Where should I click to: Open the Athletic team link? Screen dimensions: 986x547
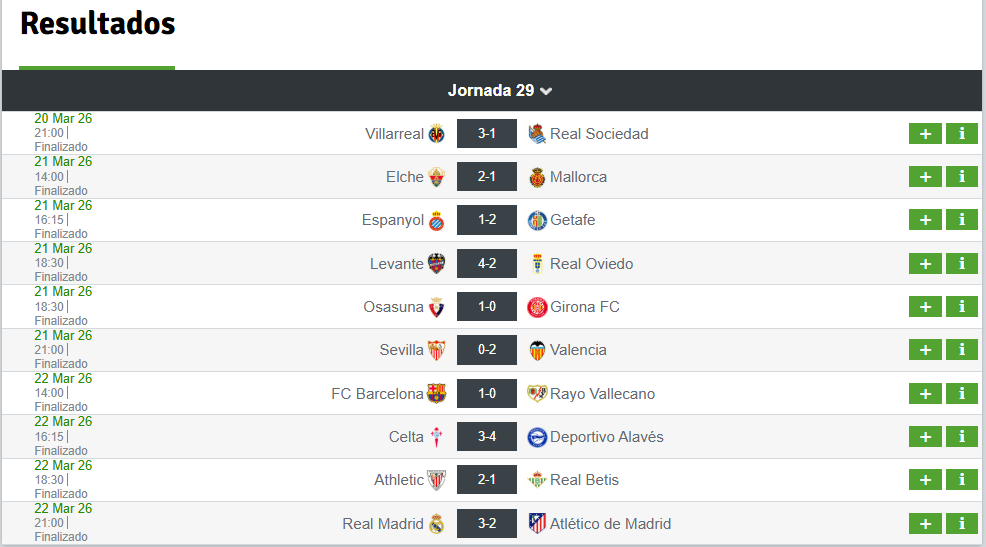(399, 480)
